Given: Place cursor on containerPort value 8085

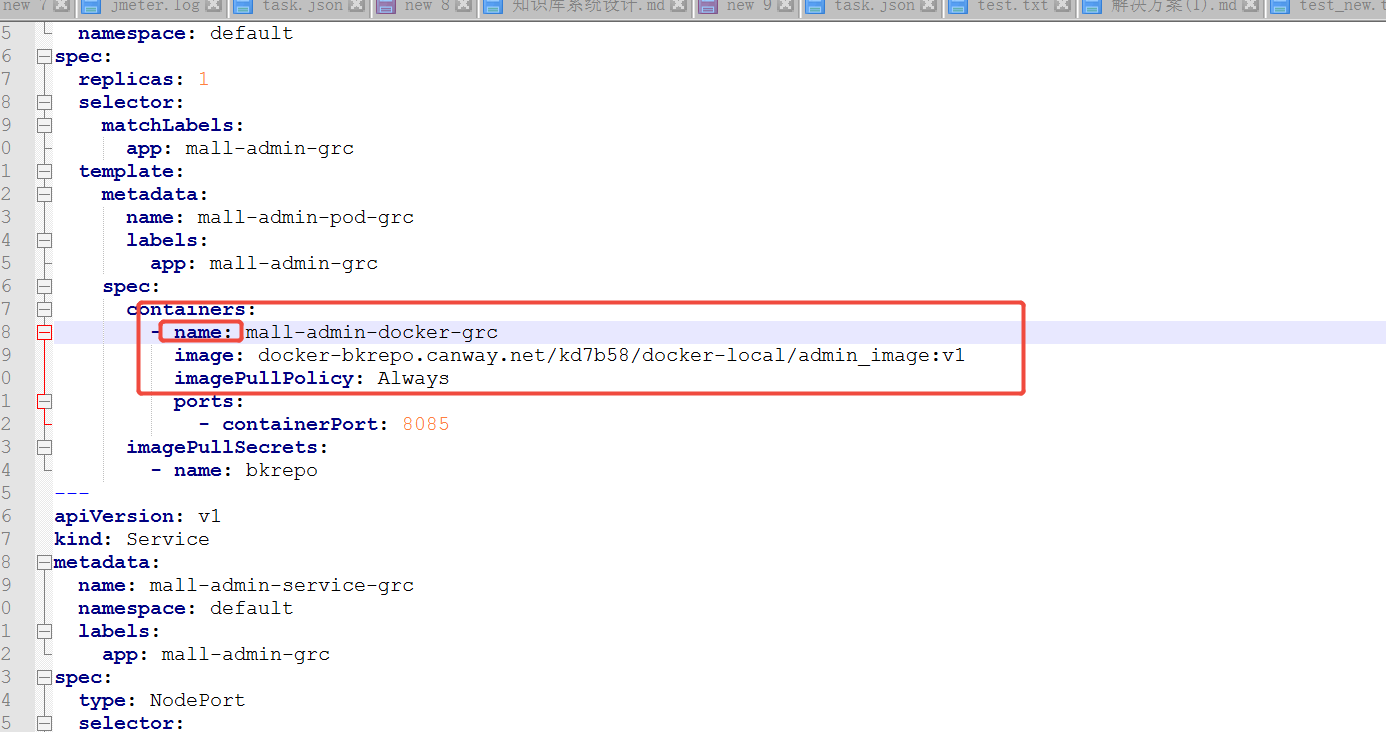Looking at the screenshot, I should click(x=426, y=425).
